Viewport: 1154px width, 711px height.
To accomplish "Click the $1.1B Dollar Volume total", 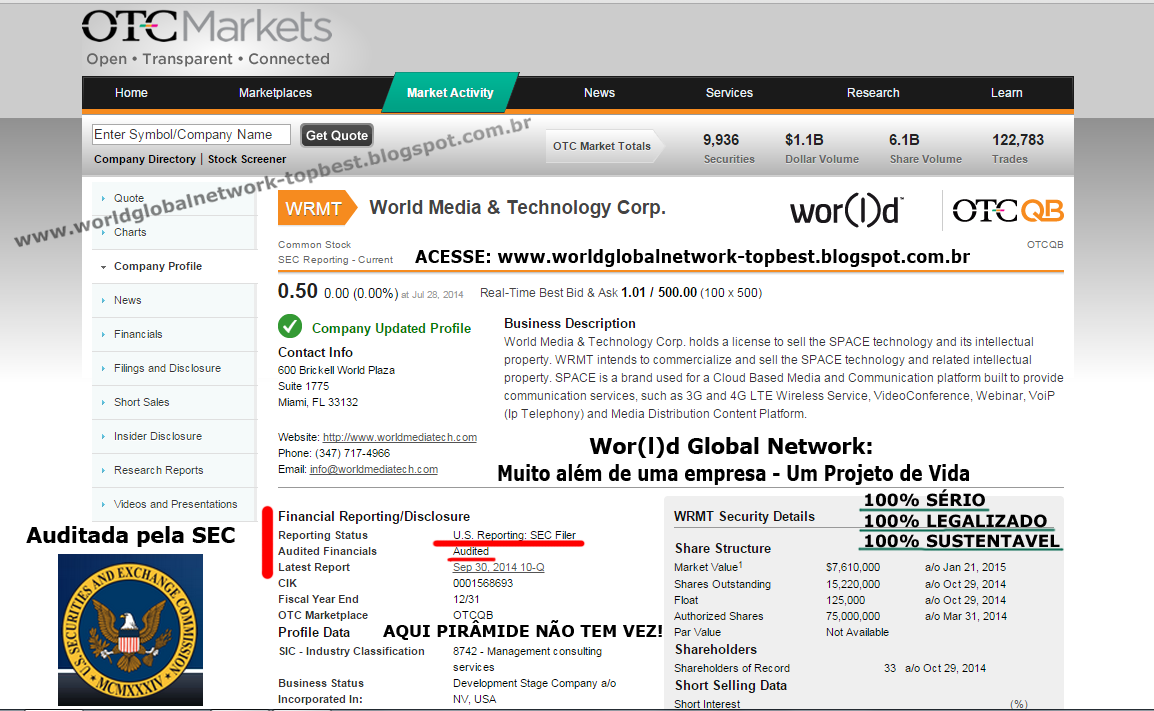I will pos(821,148).
